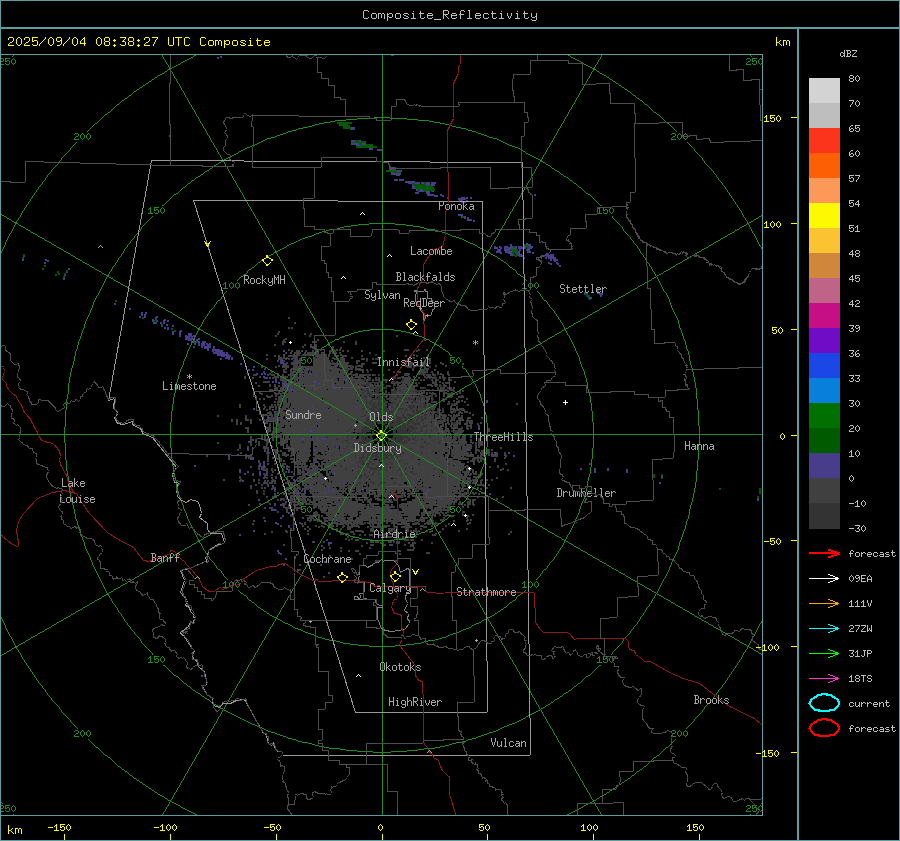Click the Lacombe city label
Screen dimensions: 900x841
tap(431, 251)
